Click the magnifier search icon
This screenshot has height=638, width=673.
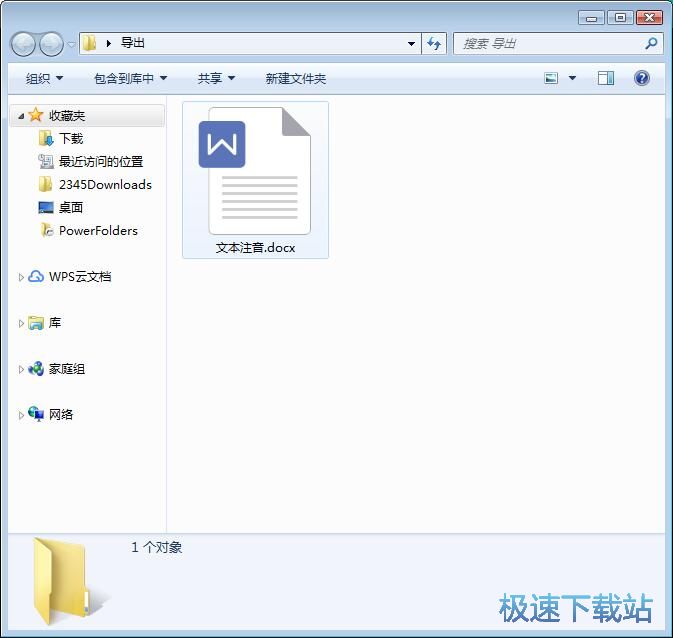651,43
